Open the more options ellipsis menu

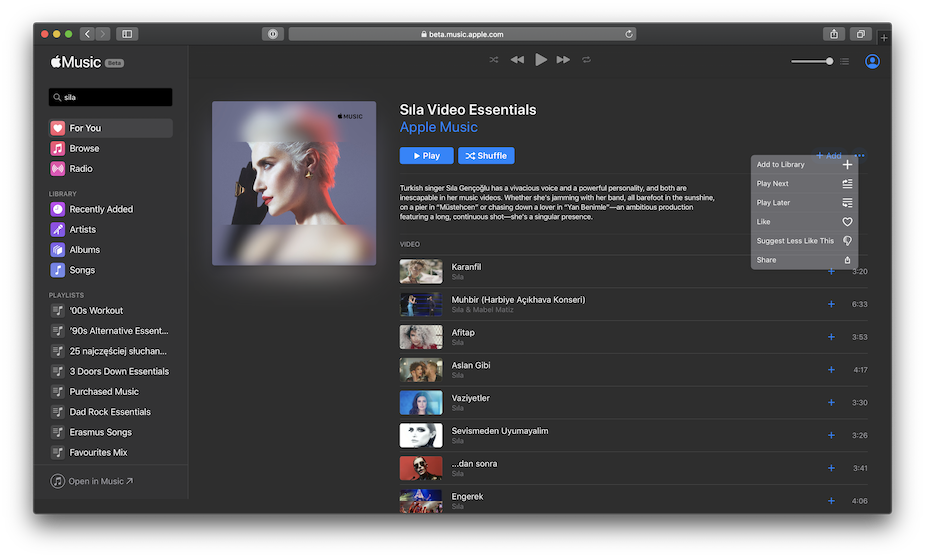860,156
